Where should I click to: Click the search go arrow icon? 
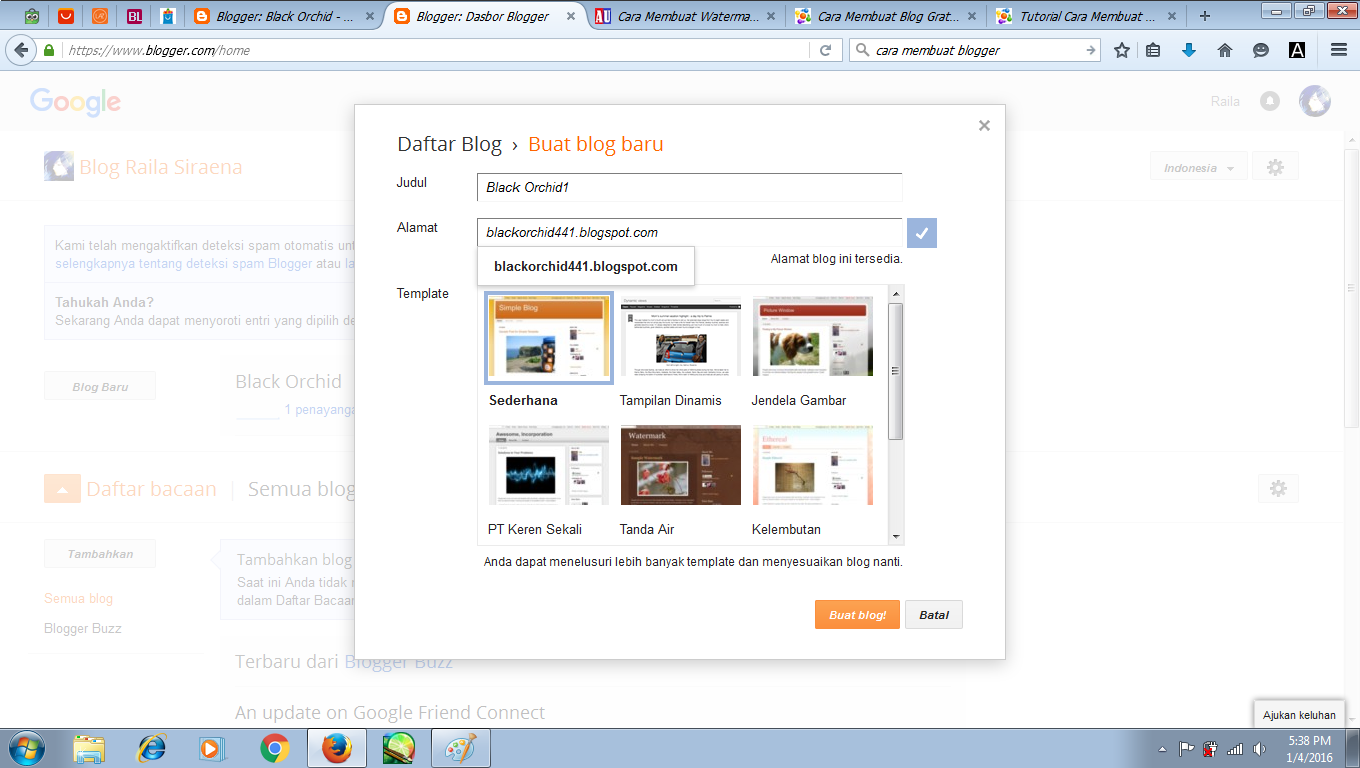click(1091, 50)
